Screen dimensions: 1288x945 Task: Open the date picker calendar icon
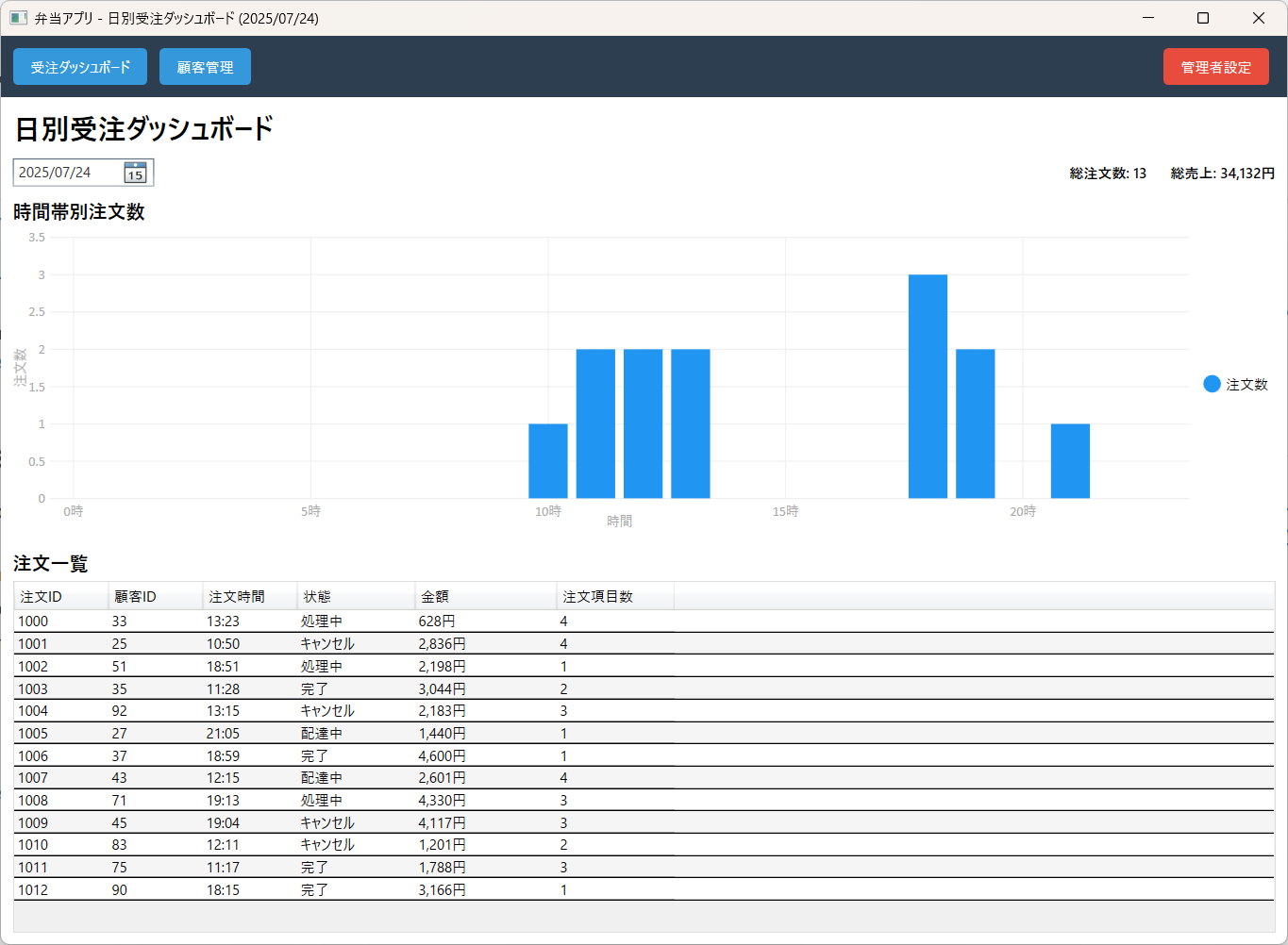click(x=135, y=173)
